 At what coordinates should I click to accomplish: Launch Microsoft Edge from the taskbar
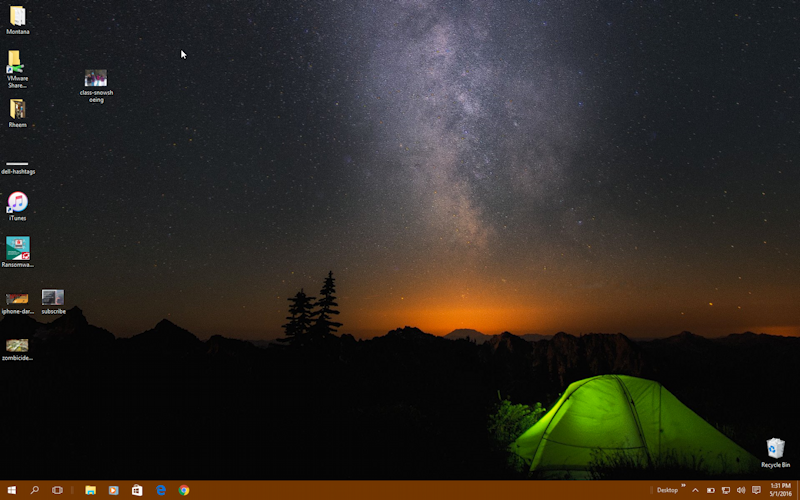click(161, 490)
